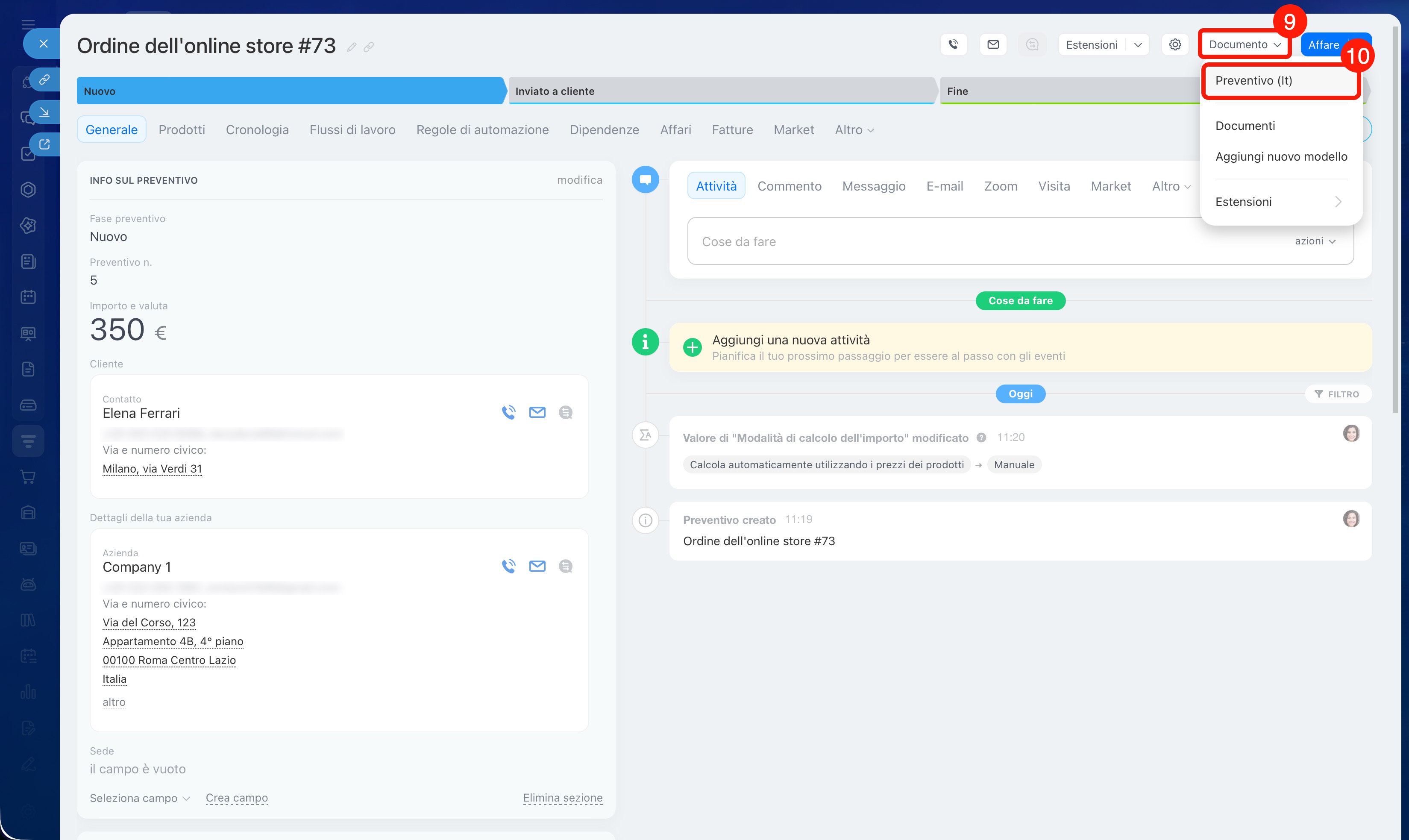Click the Affare button
The height and width of the screenshot is (840, 1409).
coord(1324,45)
